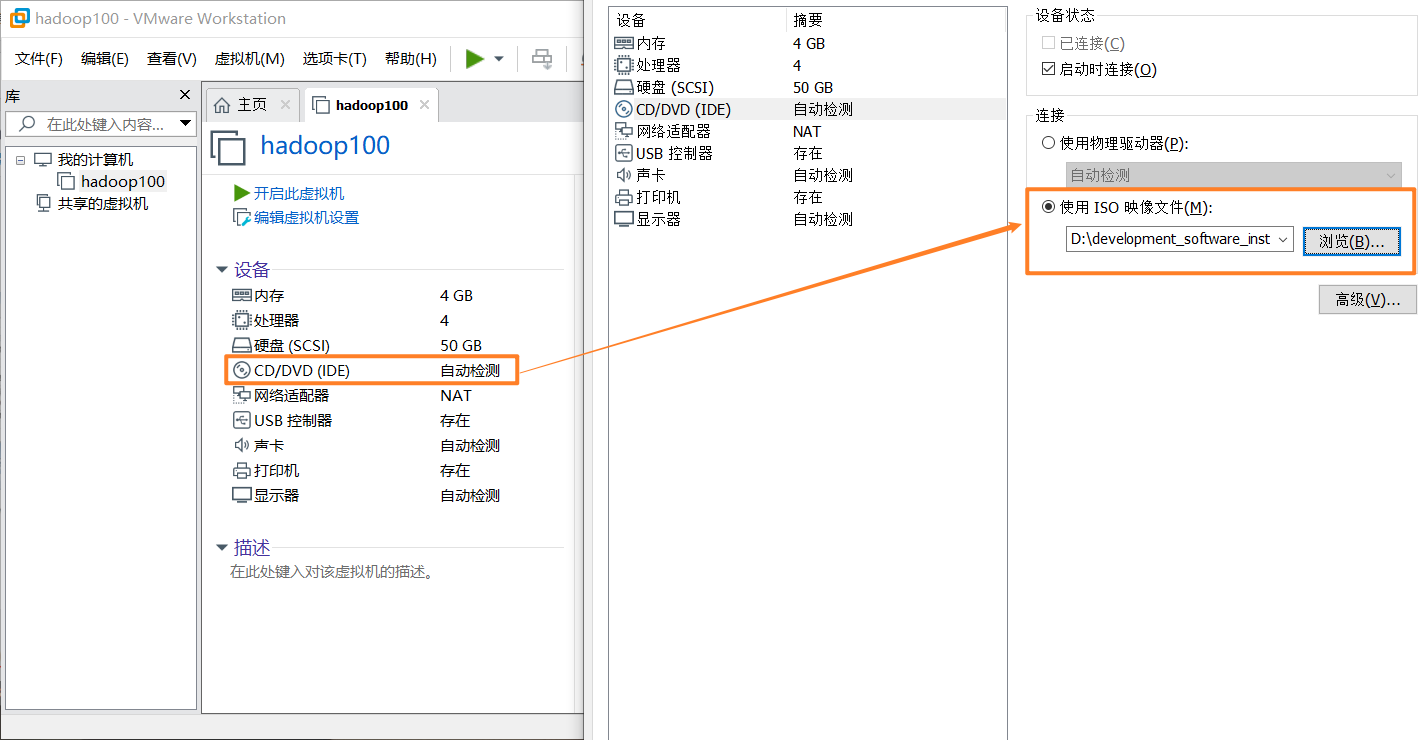The image size is (1424, 740).
Task: Select 共享的虚拟机 in the library tree
Action: point(103,203)
